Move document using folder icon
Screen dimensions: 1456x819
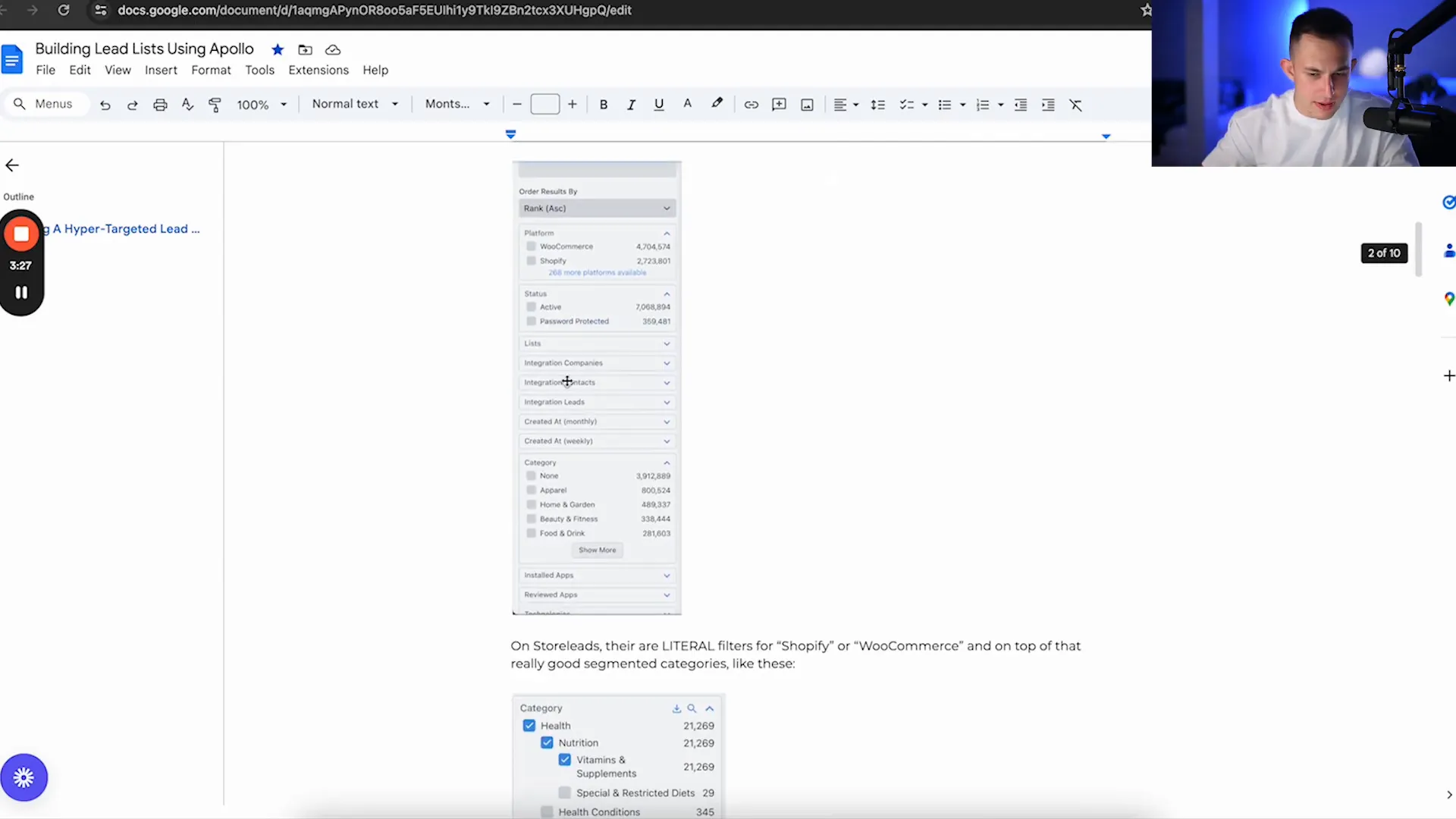pyautogui.click(x=305, y=50)
